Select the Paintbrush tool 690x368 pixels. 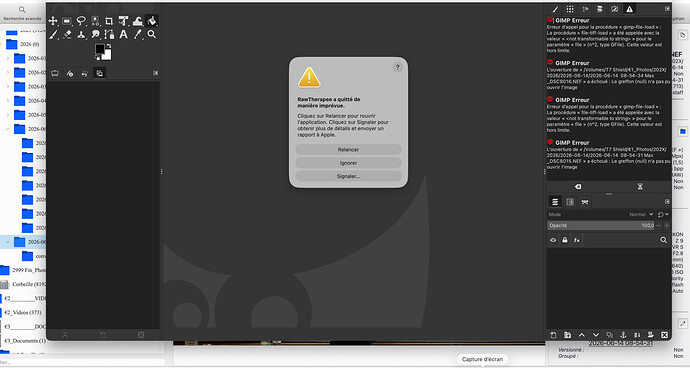pos(53,34)
